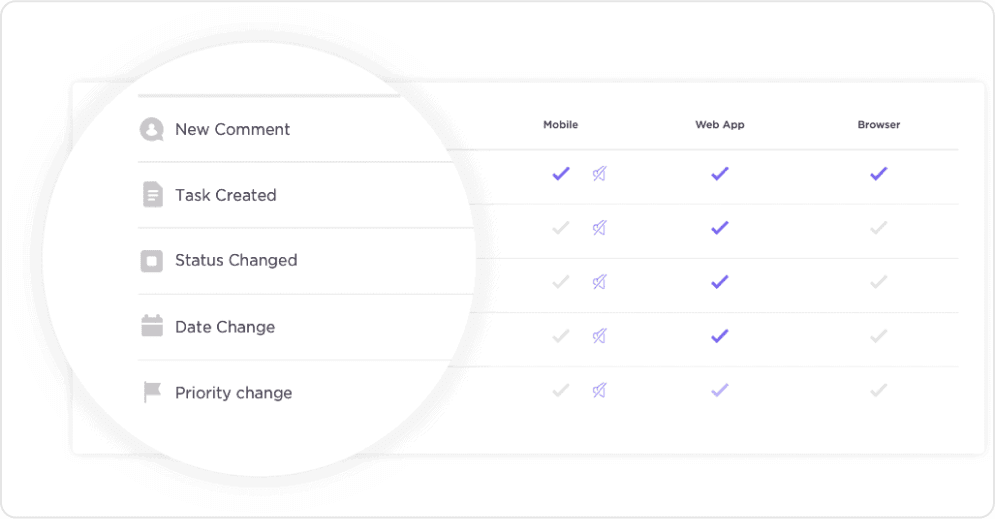The image size is (995, 519).
Task: Click the Browser column header
Action: [x=879, y=124]
